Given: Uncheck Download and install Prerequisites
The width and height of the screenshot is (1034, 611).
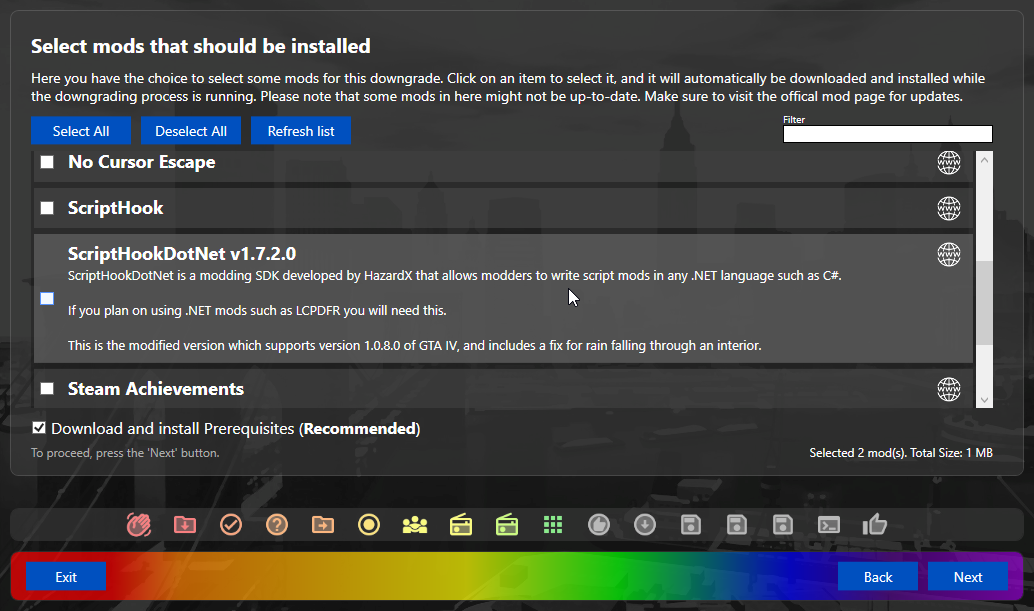Looking at the screenshot, I should pos(39,428).
